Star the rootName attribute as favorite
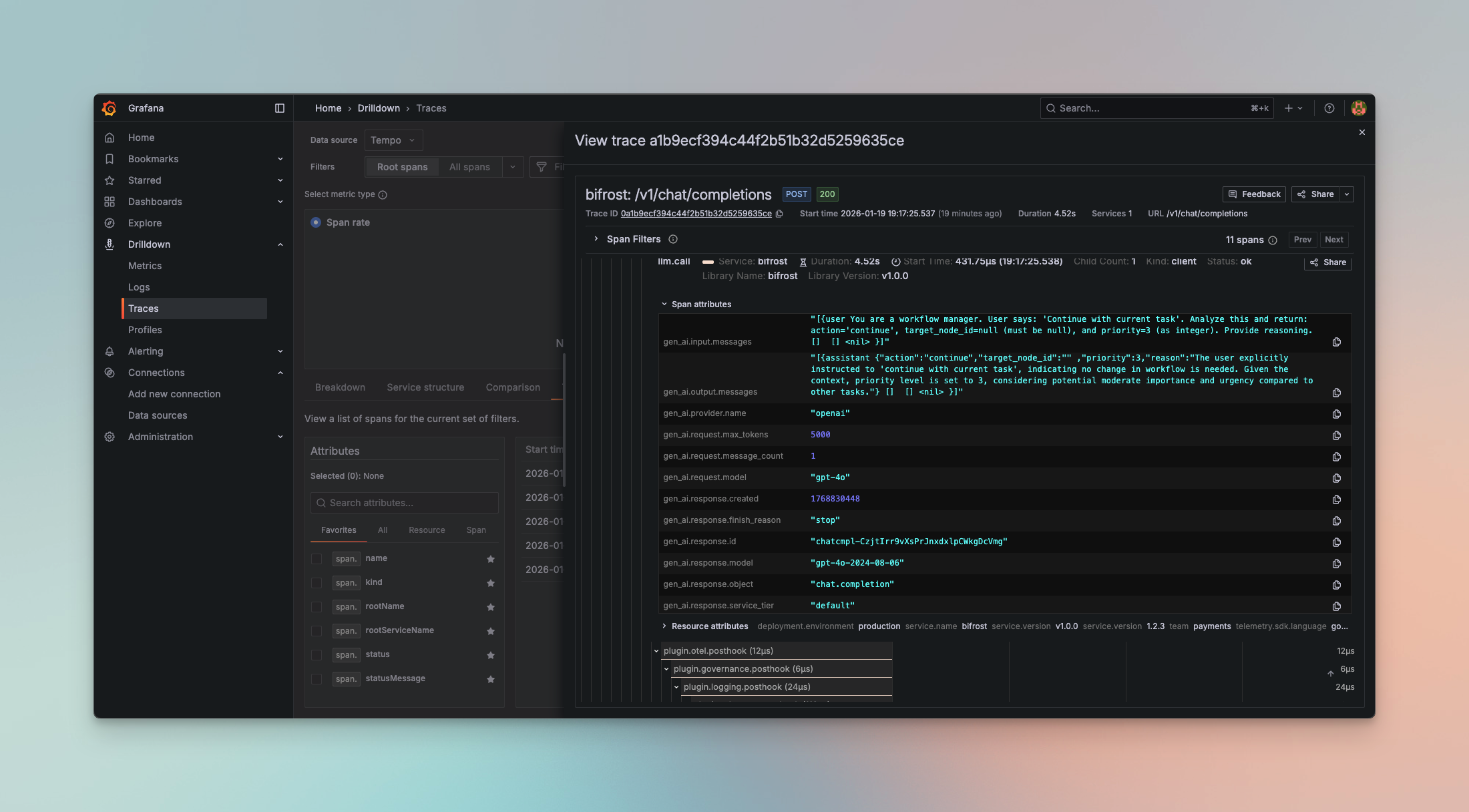The height and width of the screenshot is (812, 1469). (491, 607)
